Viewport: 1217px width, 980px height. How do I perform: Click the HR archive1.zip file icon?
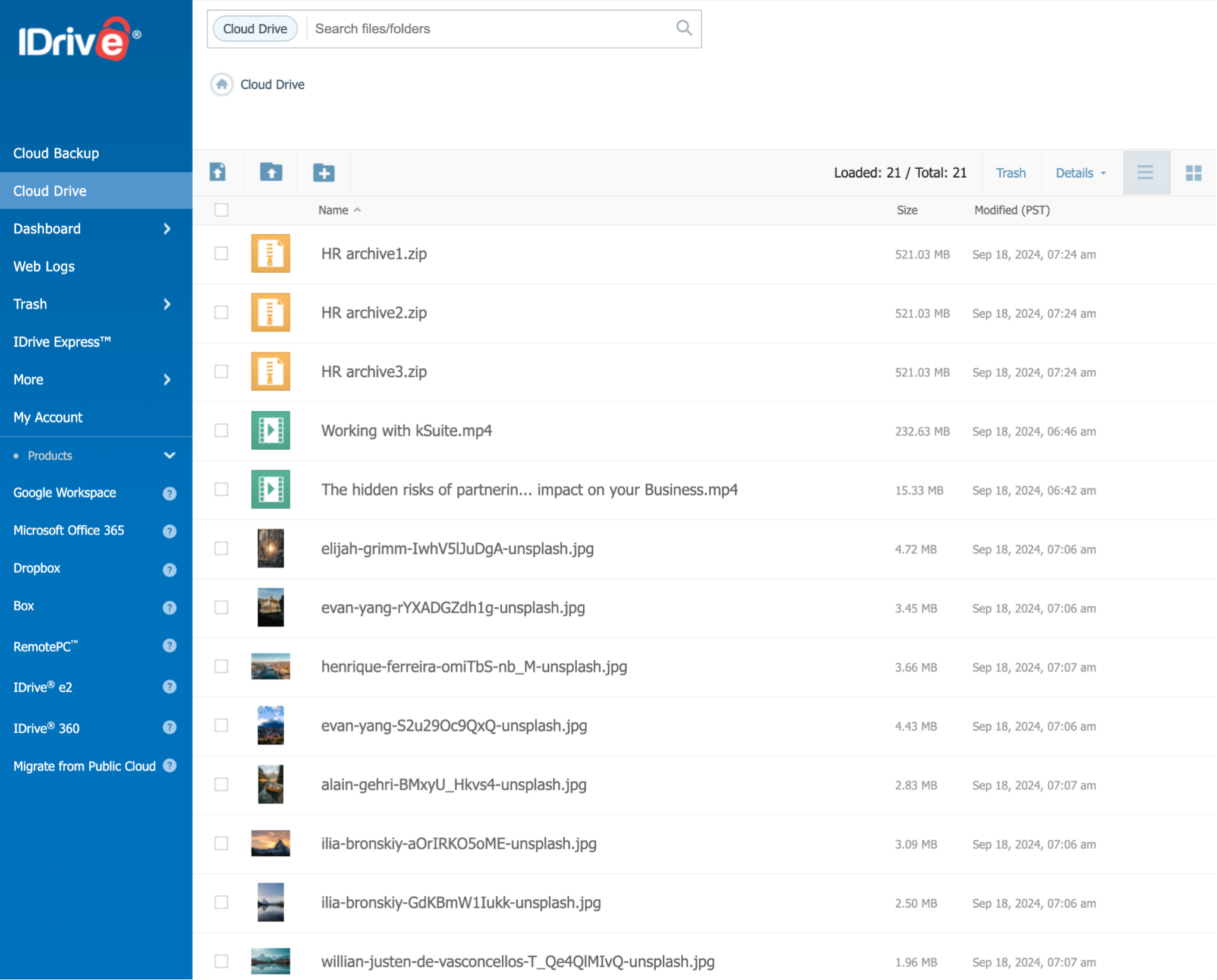[x=271, y=253]
